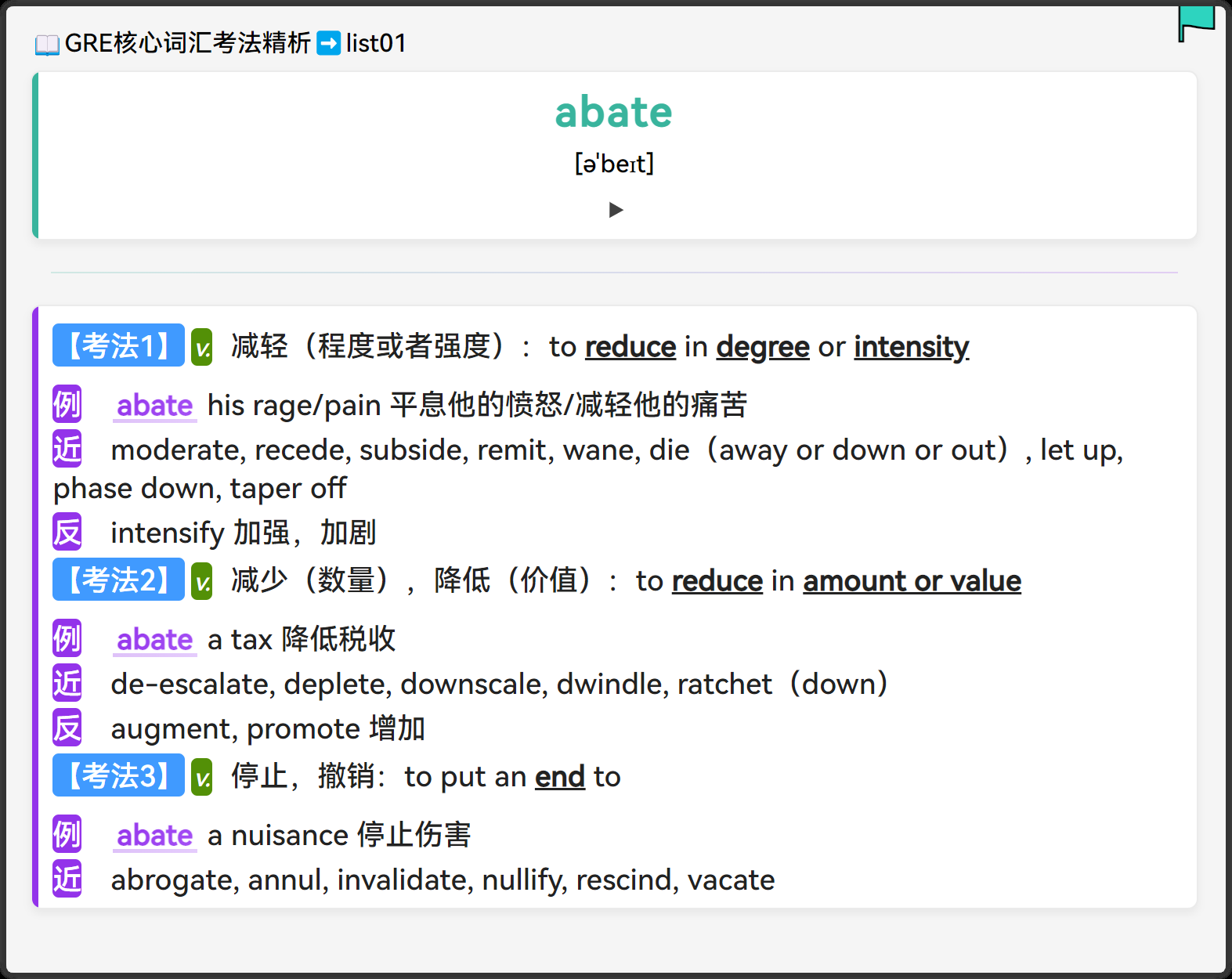Click the list01 deck name

[376, 43]
